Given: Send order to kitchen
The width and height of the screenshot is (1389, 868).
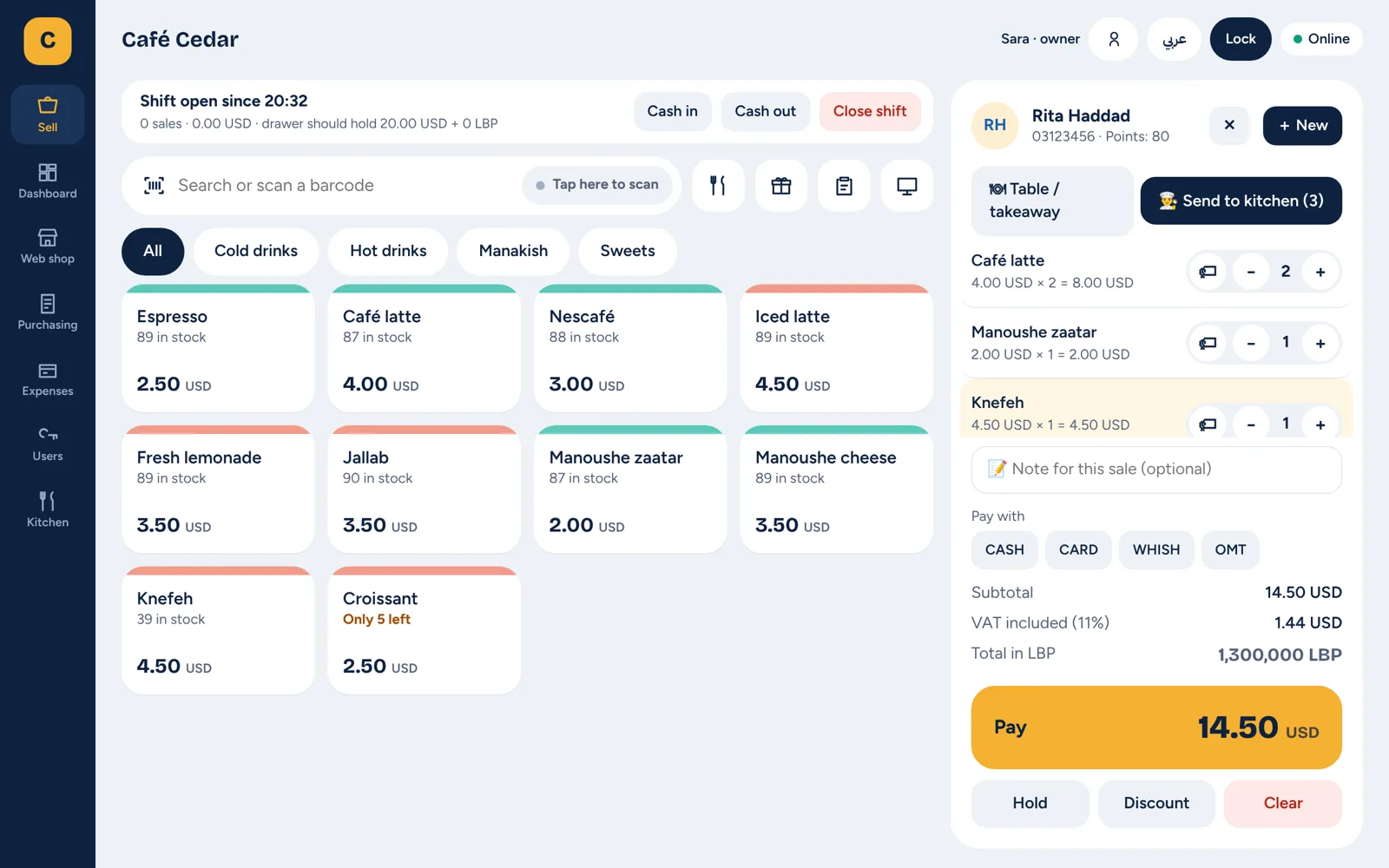Looking at the screenshot, I should (1241, 201).
